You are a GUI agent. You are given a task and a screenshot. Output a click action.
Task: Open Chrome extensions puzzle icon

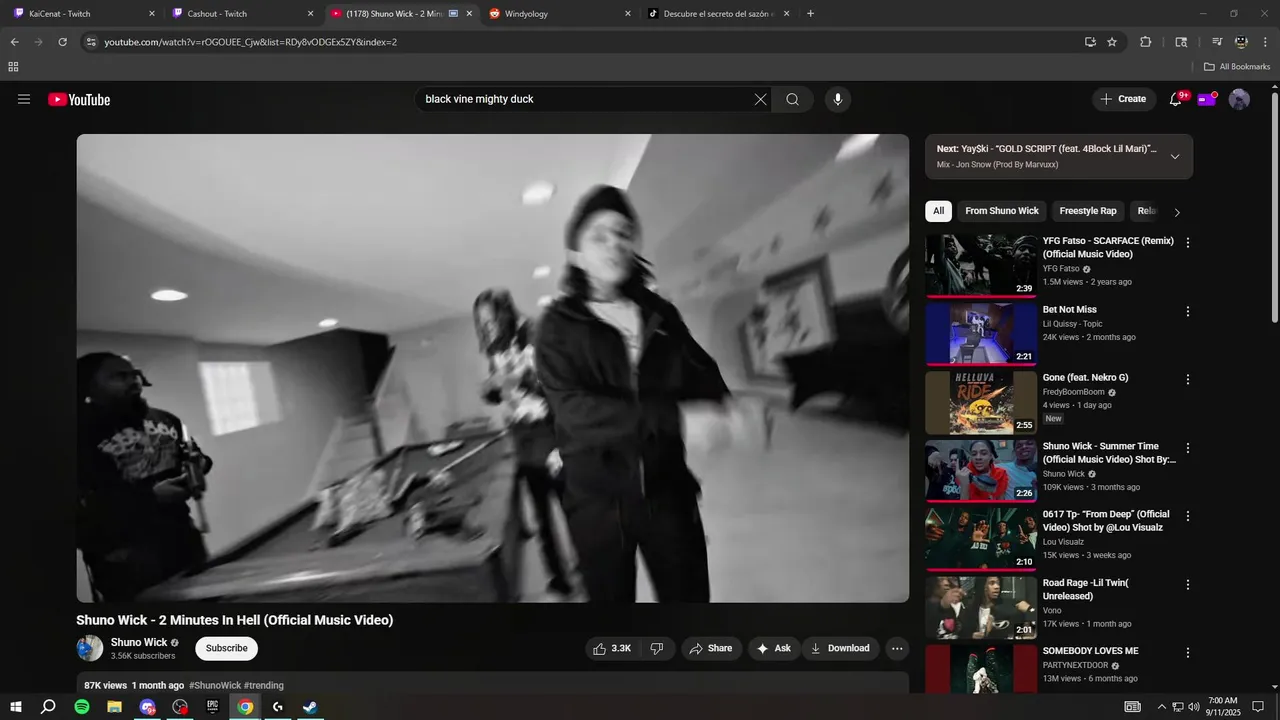[1146, 42]
